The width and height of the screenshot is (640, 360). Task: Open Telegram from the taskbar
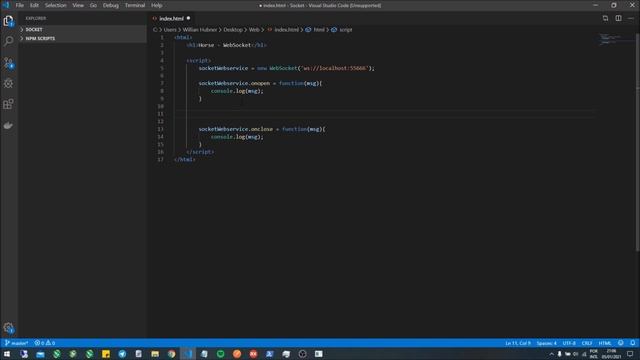[122, 354]
